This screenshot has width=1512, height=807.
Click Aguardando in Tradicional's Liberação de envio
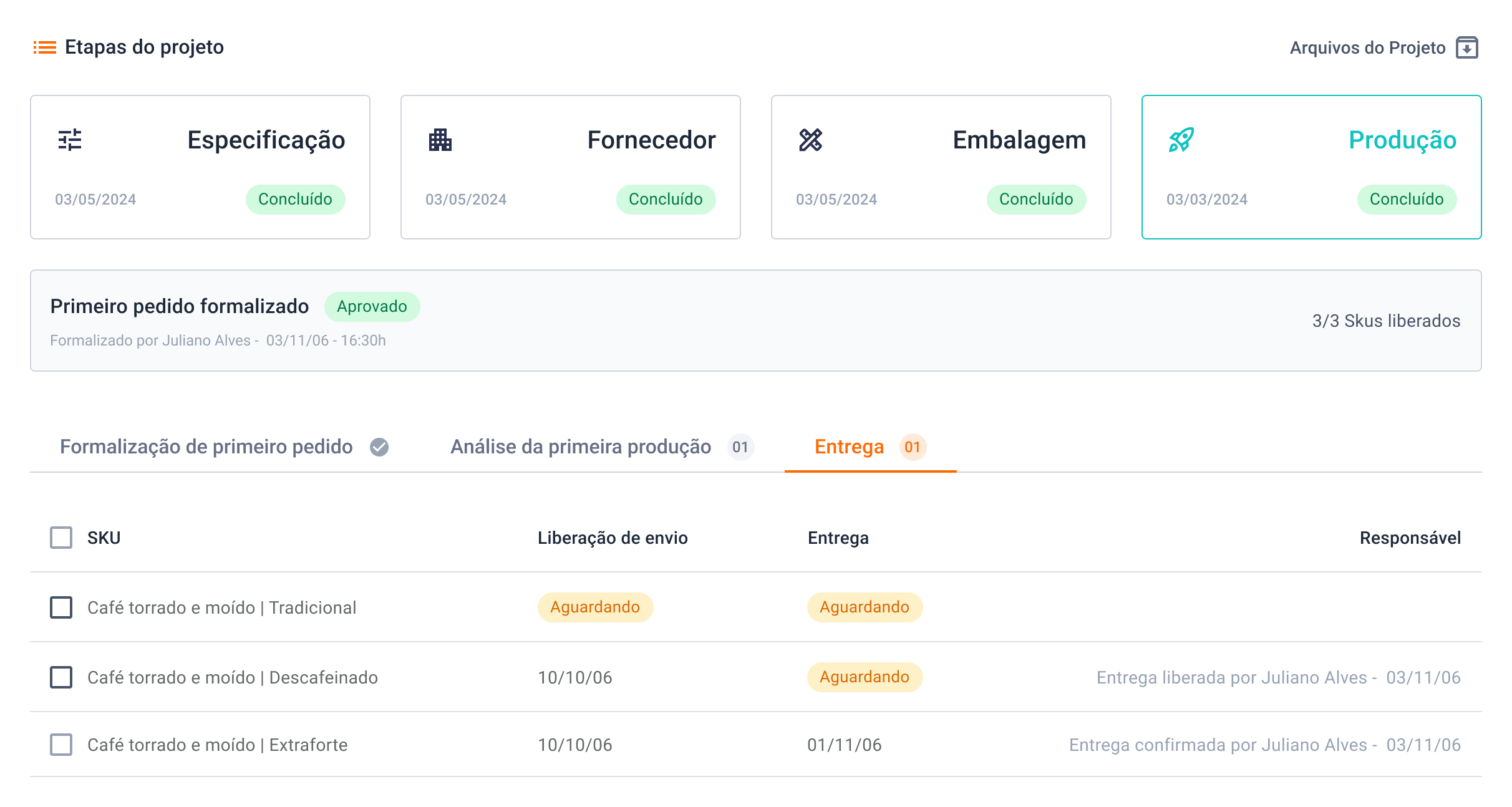595,607
